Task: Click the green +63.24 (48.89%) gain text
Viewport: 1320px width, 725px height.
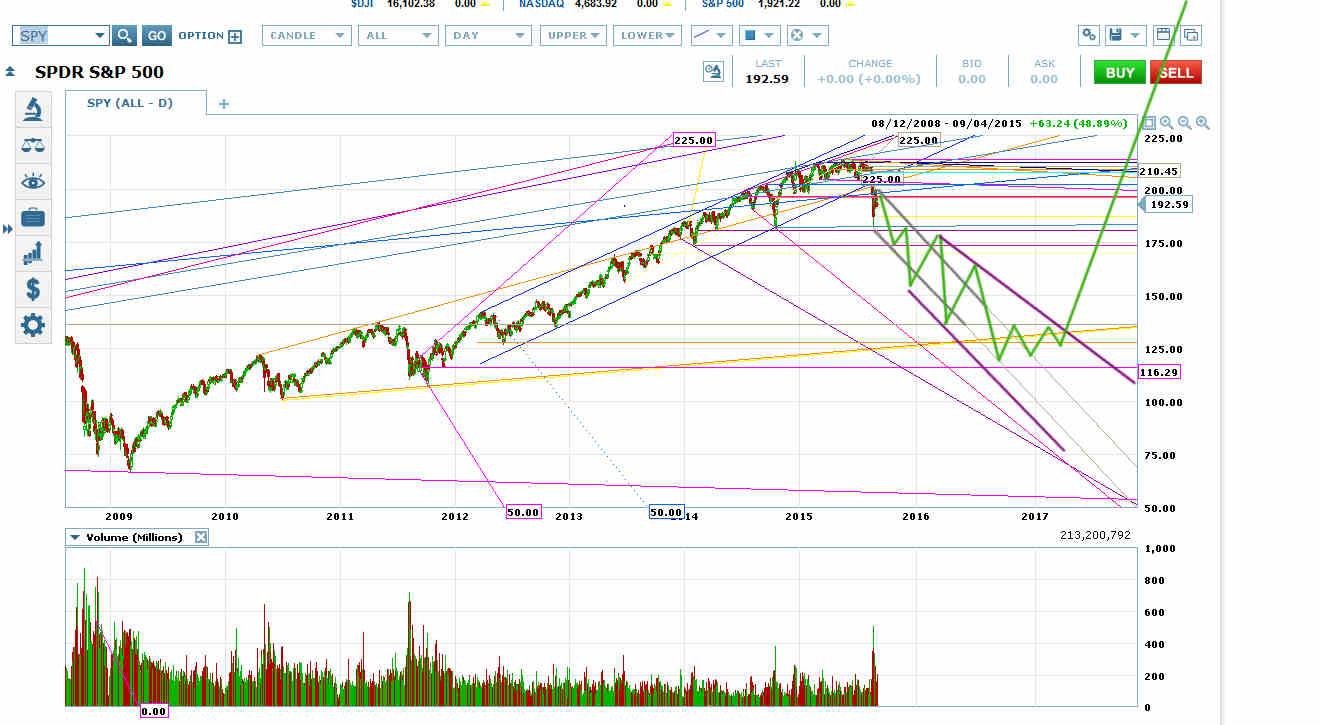Action: (1078, 123)
